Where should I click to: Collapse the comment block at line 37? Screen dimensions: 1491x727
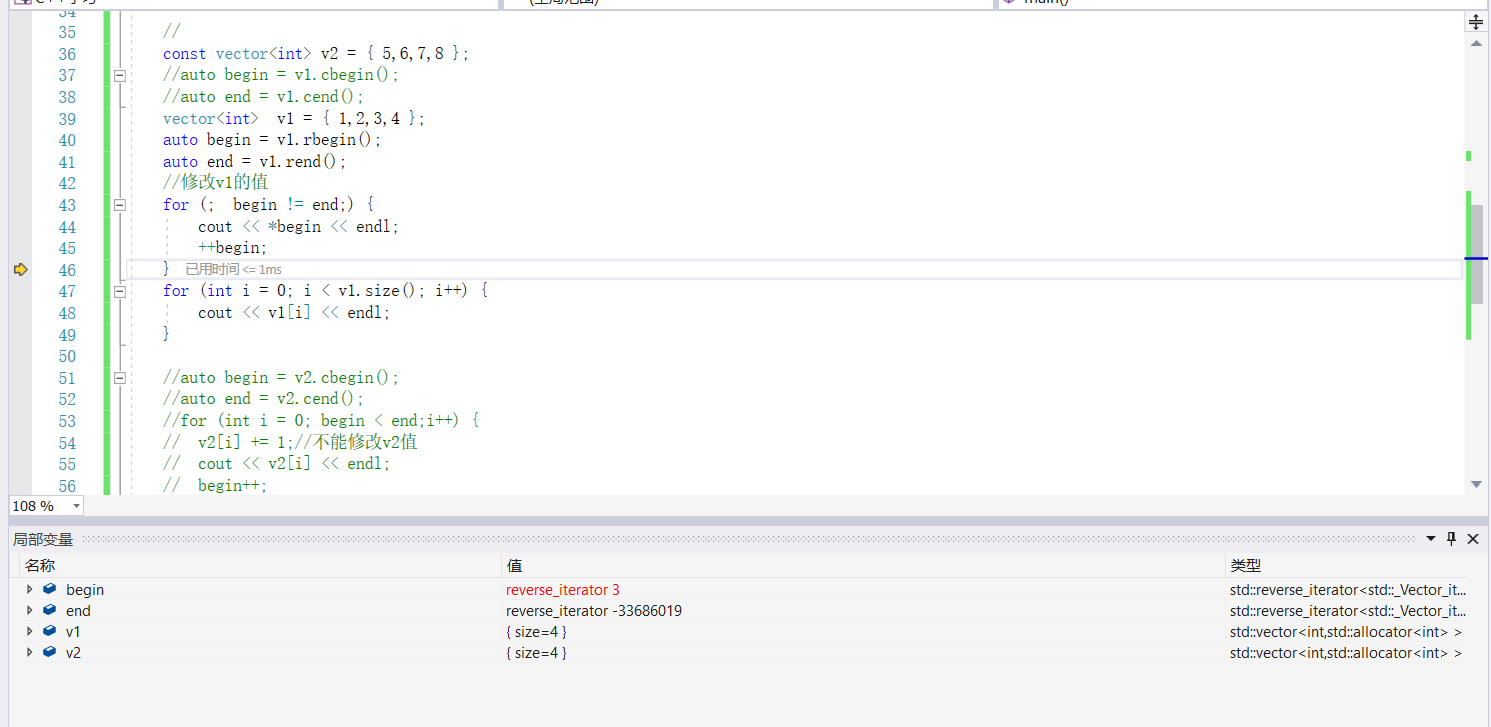[x=120, y=75]
